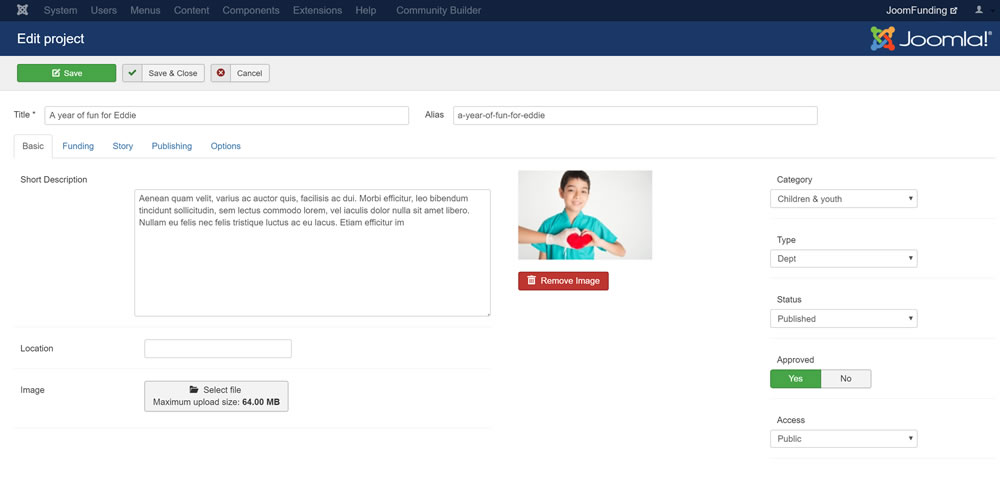Viewport: 1000px width, 480px height.
Task: Open the Menus menu
Action: 145,10
